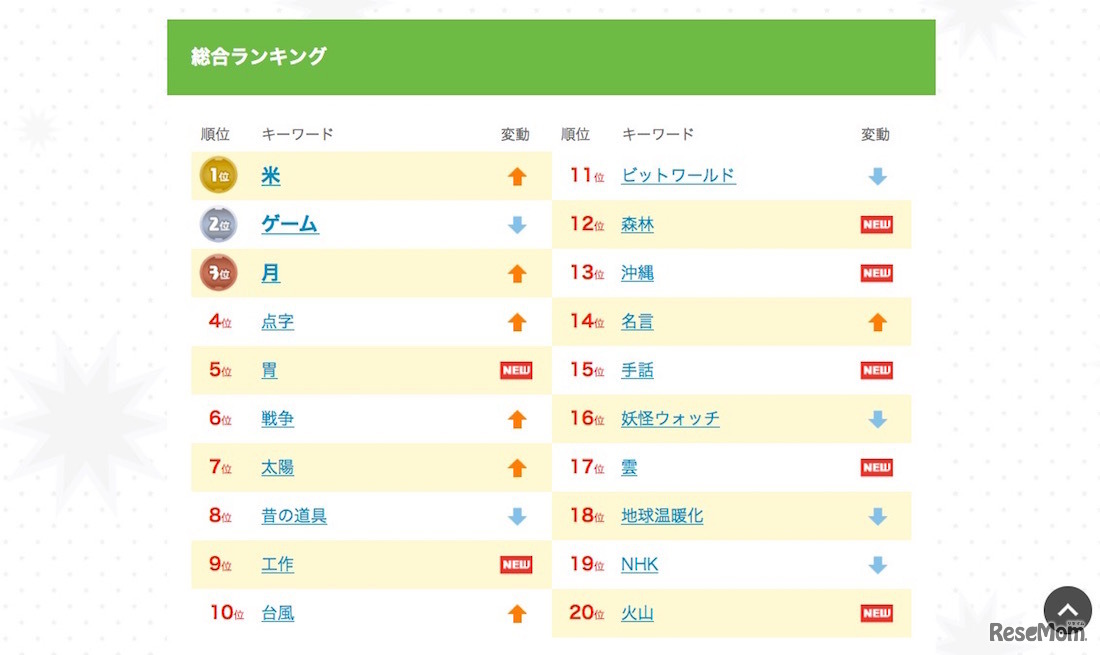Click the bronze medal icon beside 月

(x=217, y=273)
